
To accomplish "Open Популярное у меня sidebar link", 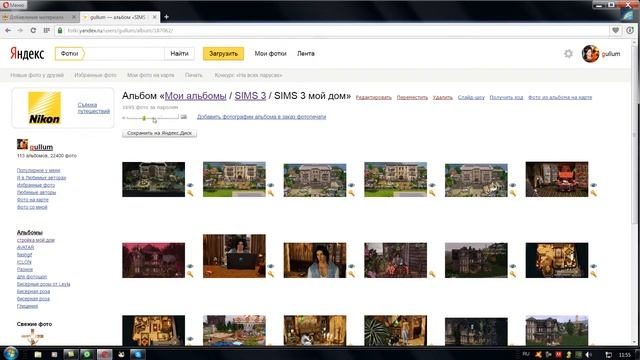I will 38,170.
